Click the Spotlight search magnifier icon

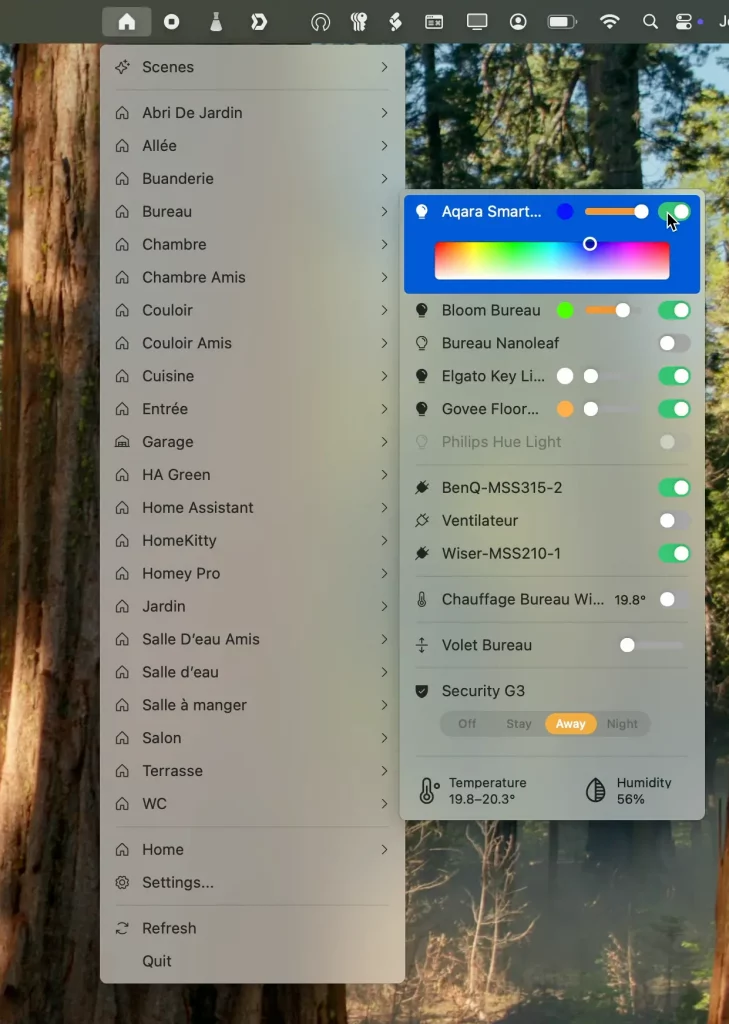pyautogui.click(x=651, y=21)
